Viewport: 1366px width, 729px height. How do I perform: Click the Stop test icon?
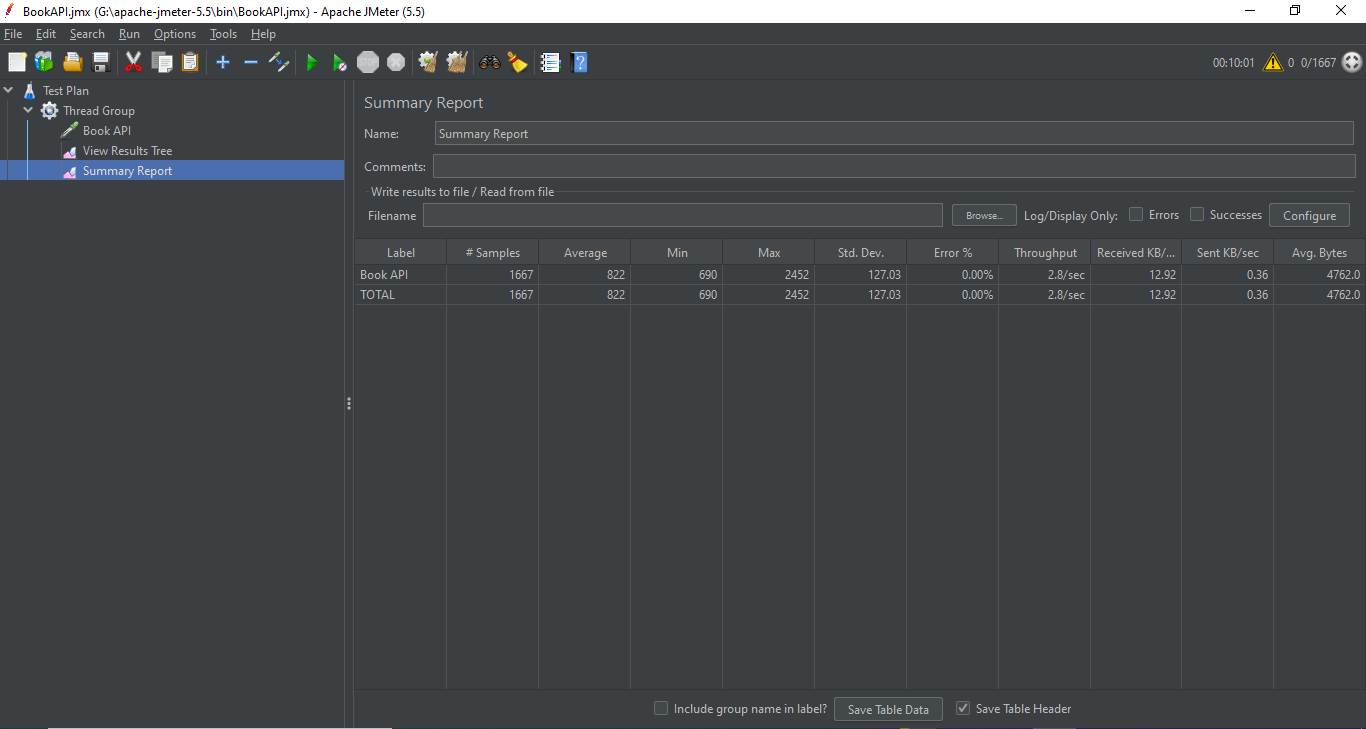pos(368,62)
